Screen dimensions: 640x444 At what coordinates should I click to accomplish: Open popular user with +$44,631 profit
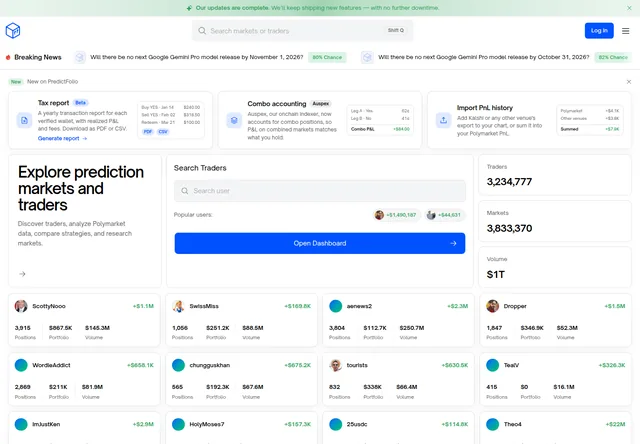[444, 215]
